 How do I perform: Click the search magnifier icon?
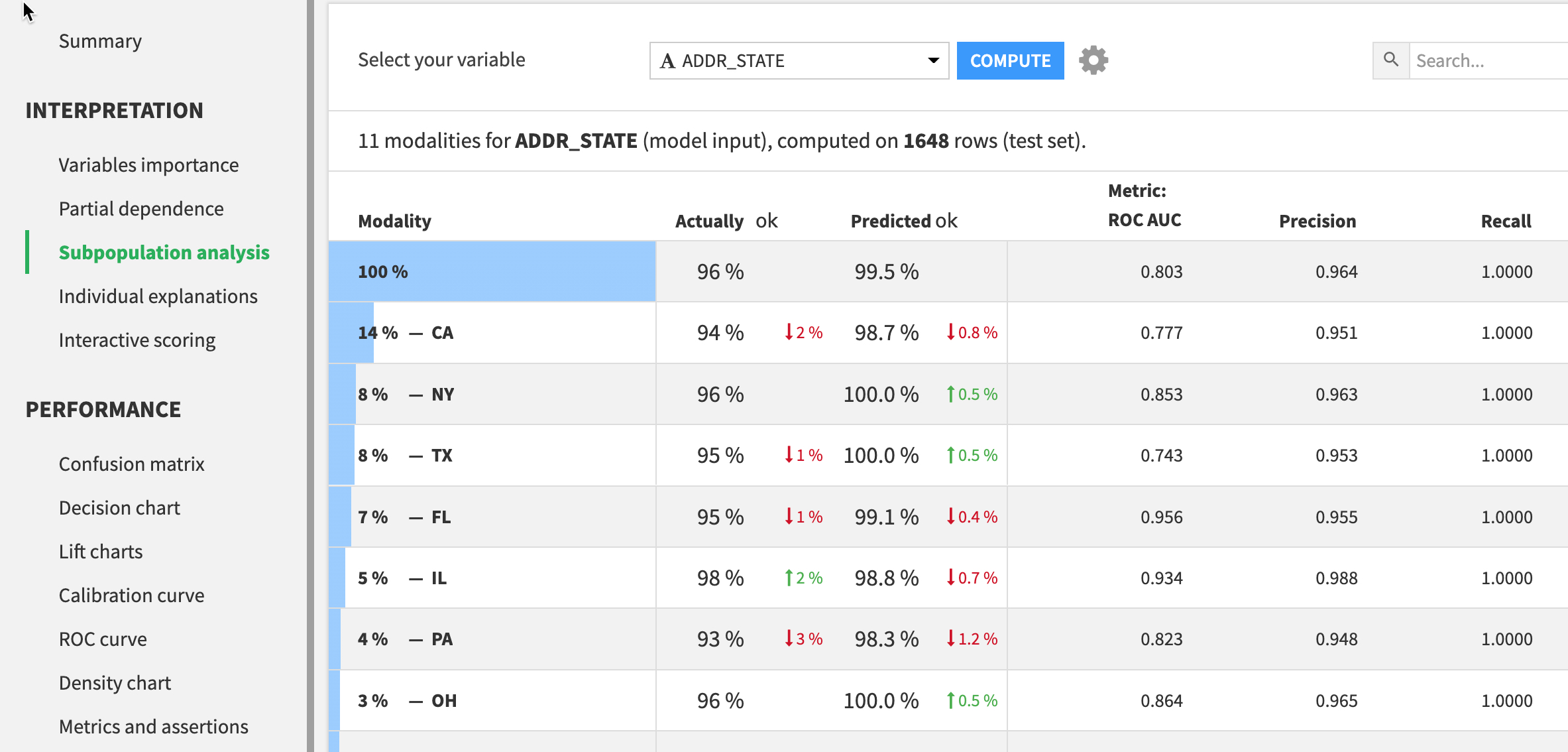point(1390,60)
